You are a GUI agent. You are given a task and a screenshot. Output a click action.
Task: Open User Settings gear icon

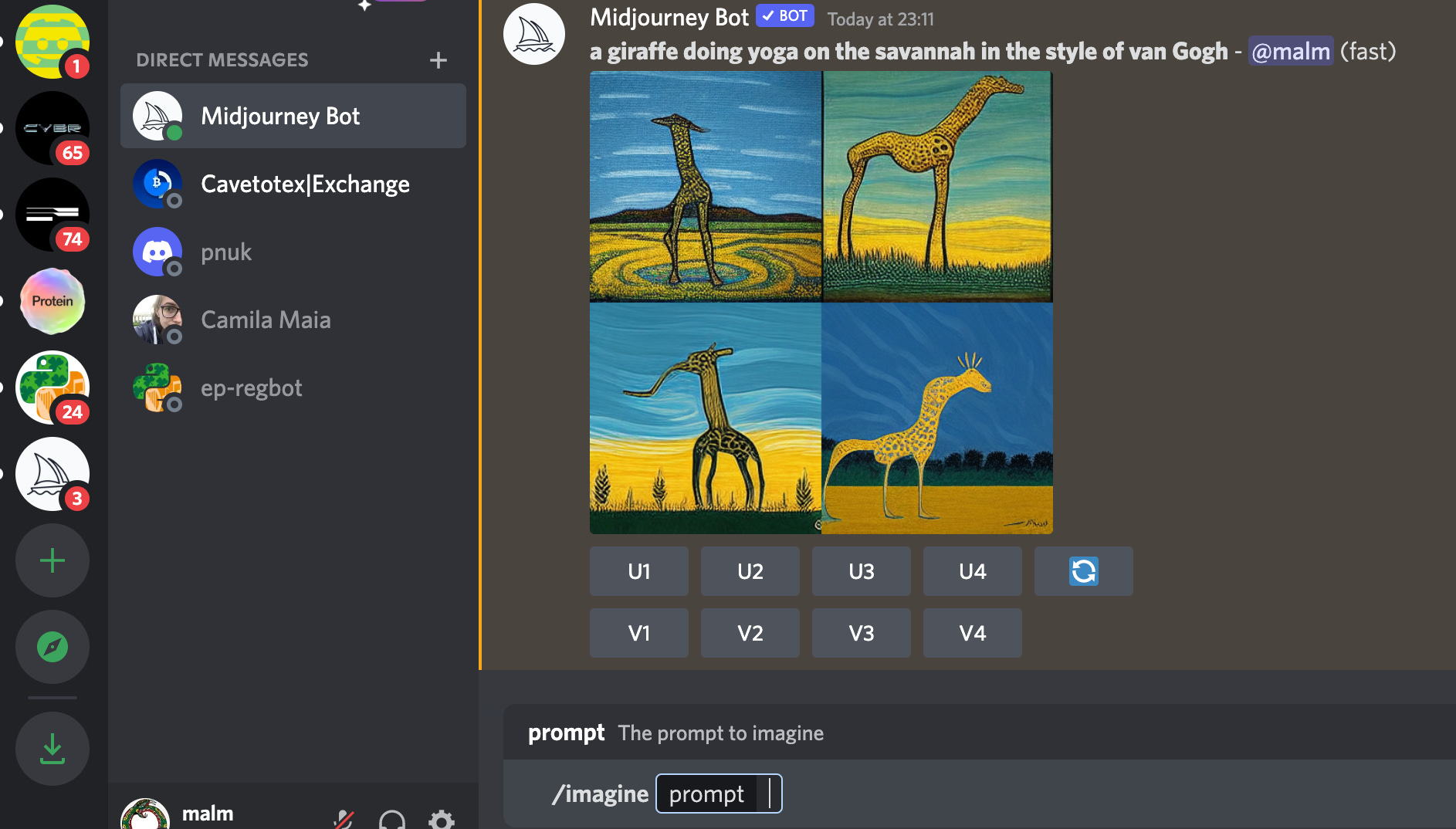(x=442, y=820)
